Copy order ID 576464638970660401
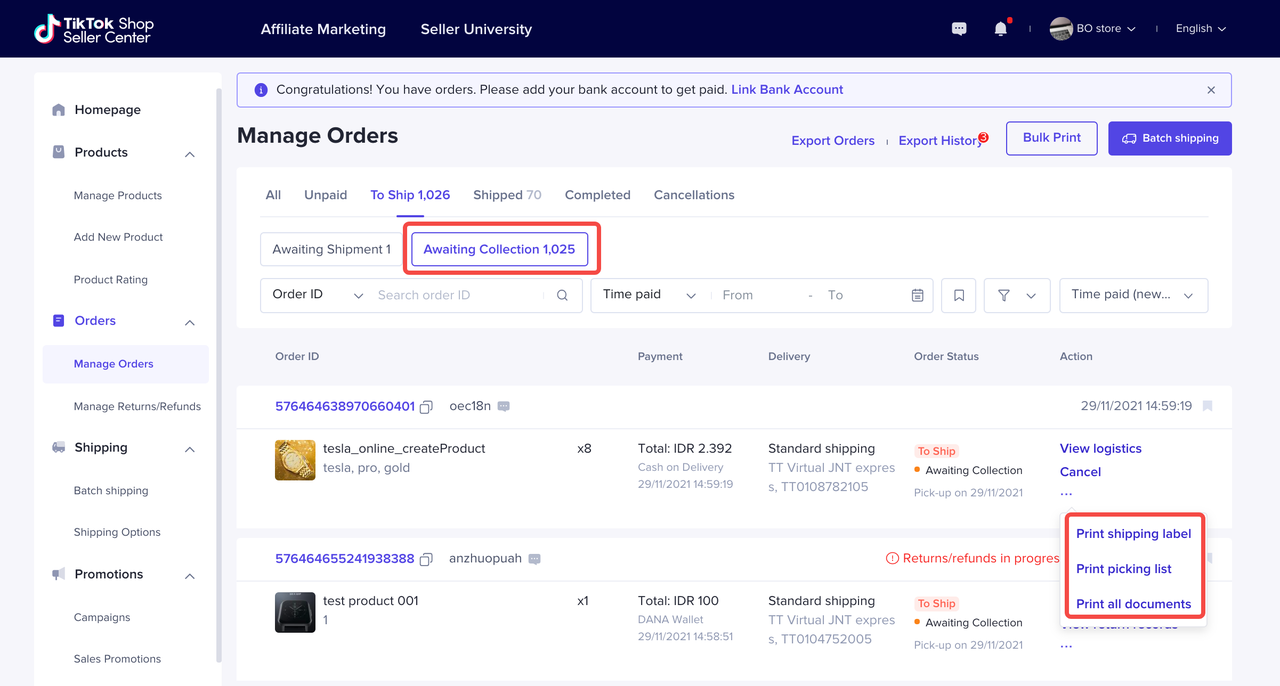The width and height of the screenshot is (1280, 686). [x=426, y=407]
